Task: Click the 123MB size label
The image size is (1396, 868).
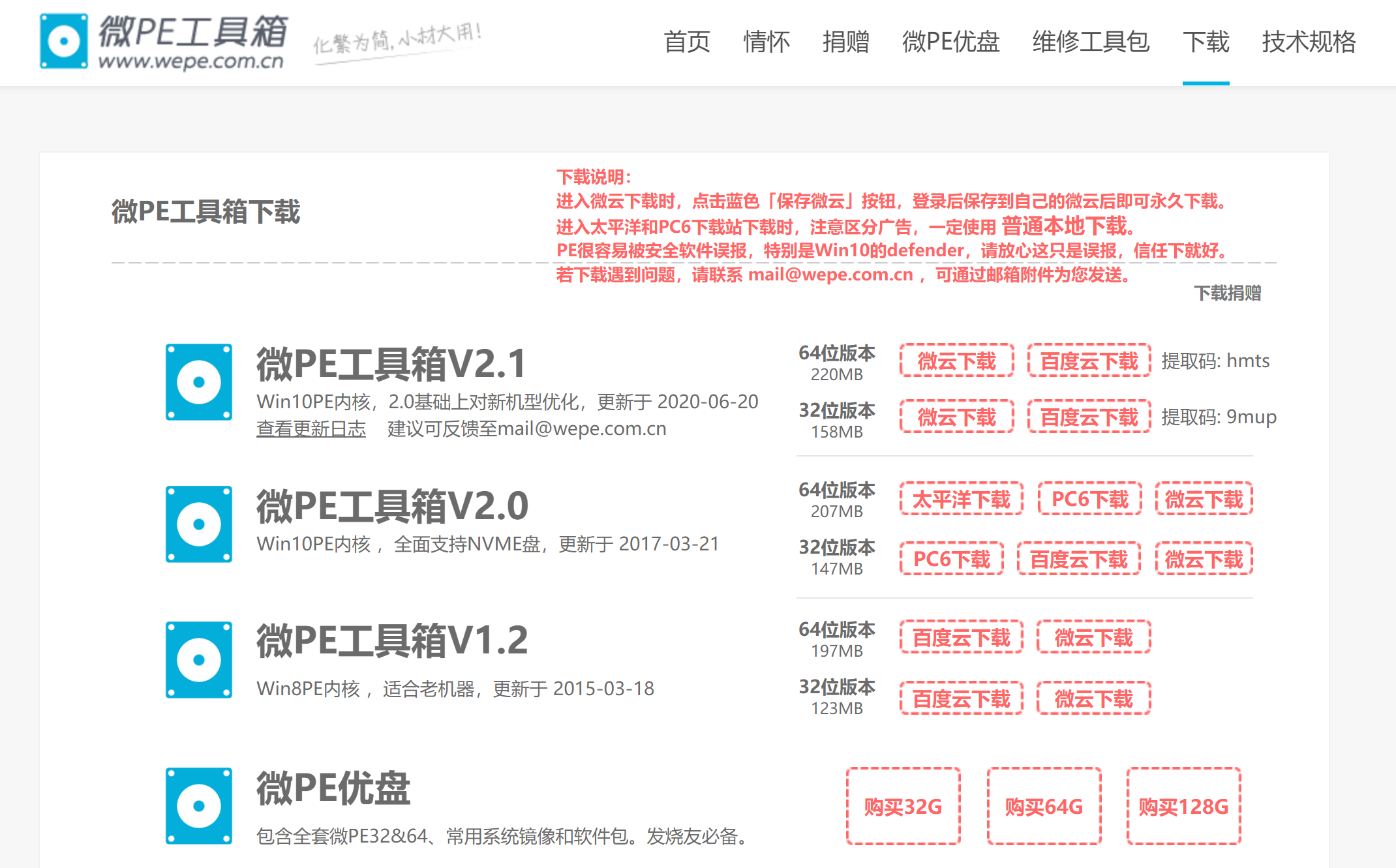Action: coord(837,708)
